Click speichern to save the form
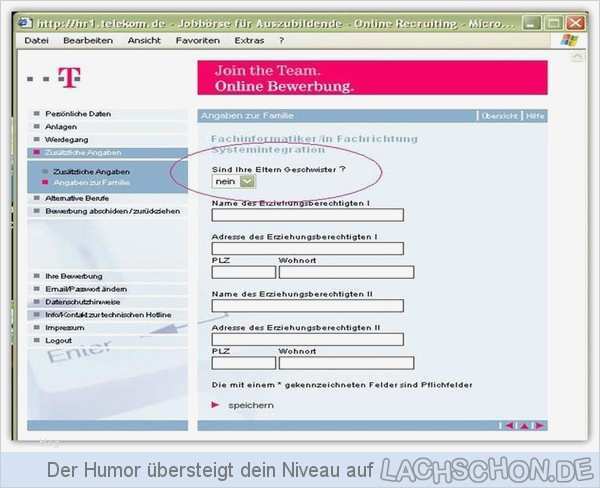600x488 pixels. pos(251,405)
